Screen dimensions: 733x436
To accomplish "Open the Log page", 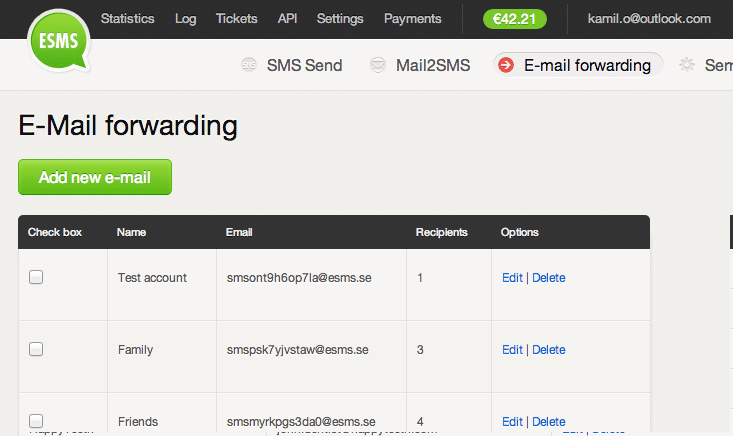I will pos(186,19).
